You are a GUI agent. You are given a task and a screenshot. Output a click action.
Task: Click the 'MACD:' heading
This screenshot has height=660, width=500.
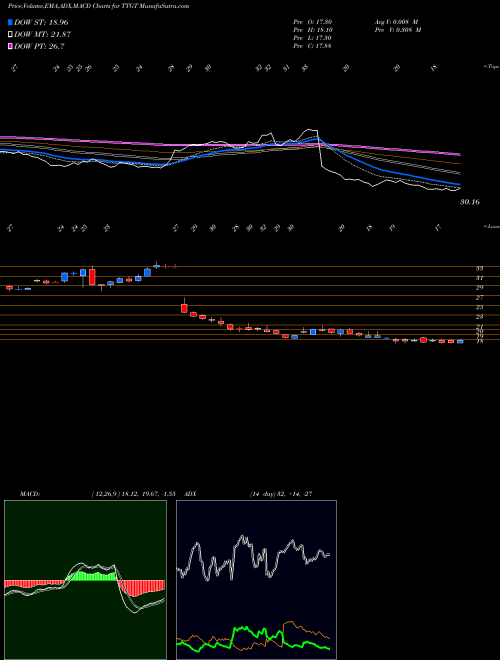30,494
